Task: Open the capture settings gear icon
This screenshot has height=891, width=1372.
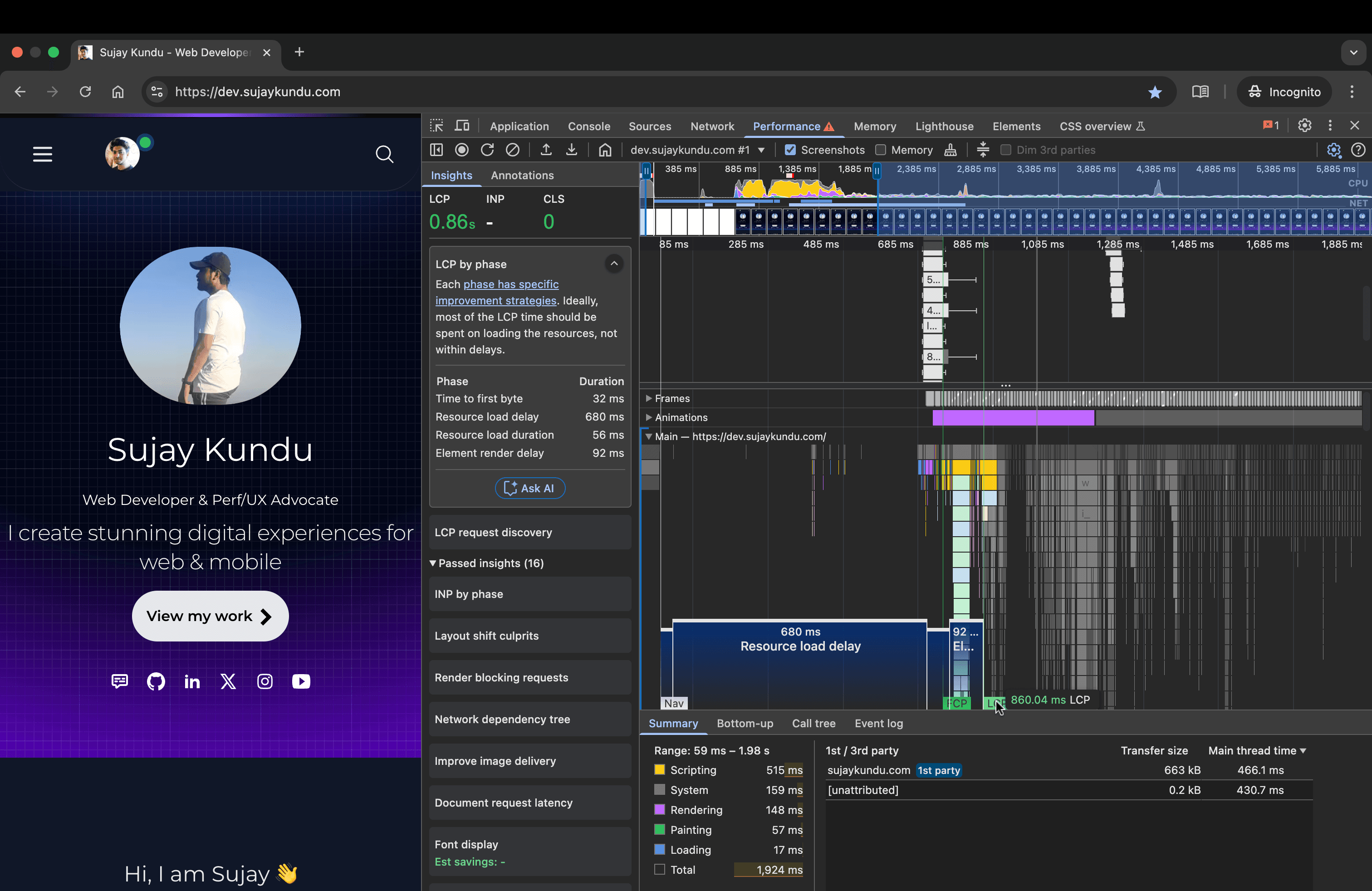Action: pyautogui.click(x=1333, y=150)
